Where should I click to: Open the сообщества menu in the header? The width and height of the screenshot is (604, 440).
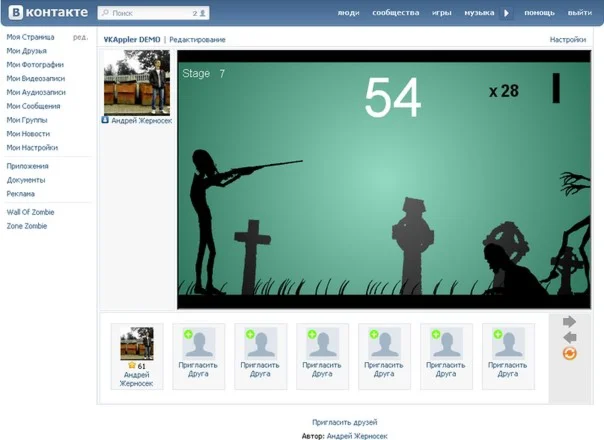[394, 13]
